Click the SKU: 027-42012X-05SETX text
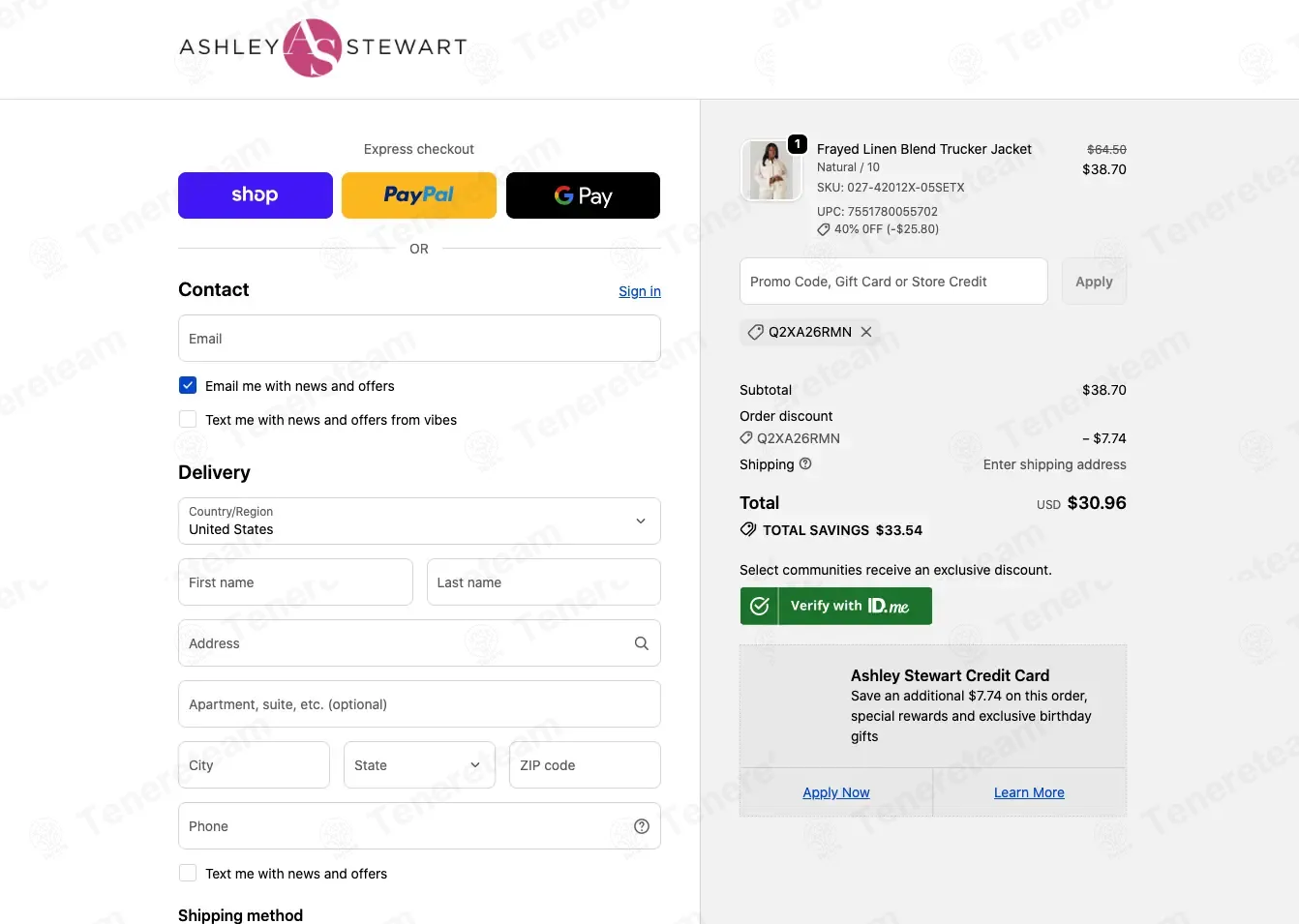This screenshot has width=1299, height=924. click(891, 188)
